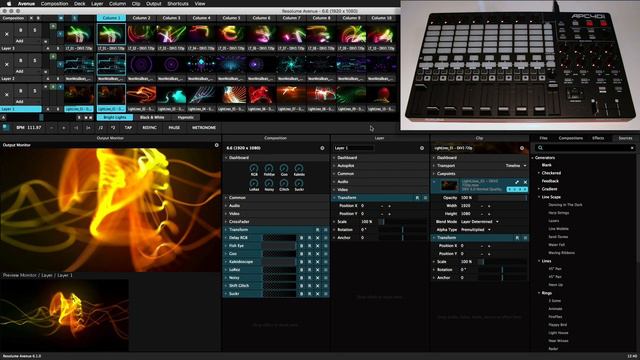Open Output Monitor settings gear
This screenshot has height=360, width=640.
(216, 145)
